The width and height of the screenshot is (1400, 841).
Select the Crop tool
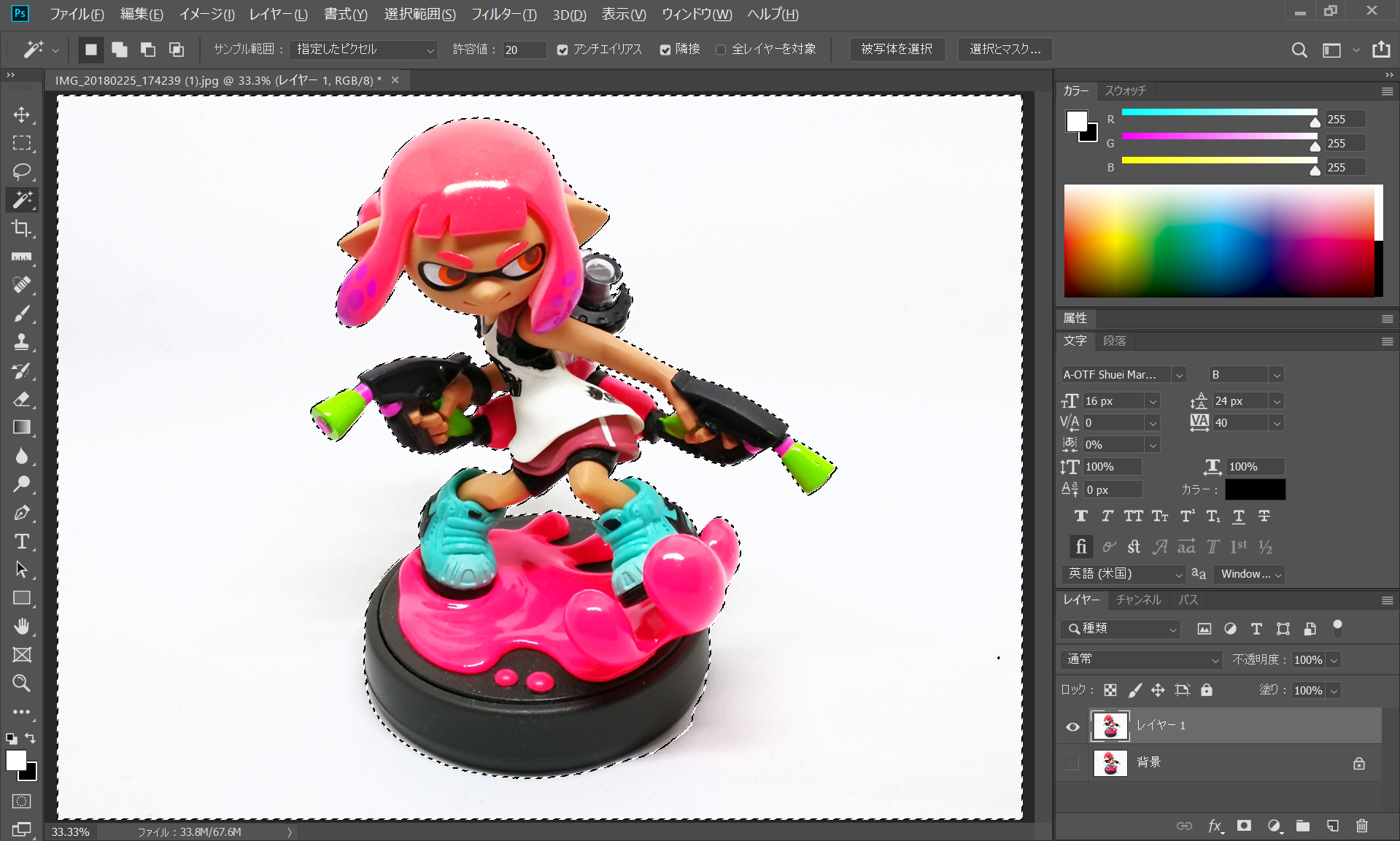coord(22,228)
